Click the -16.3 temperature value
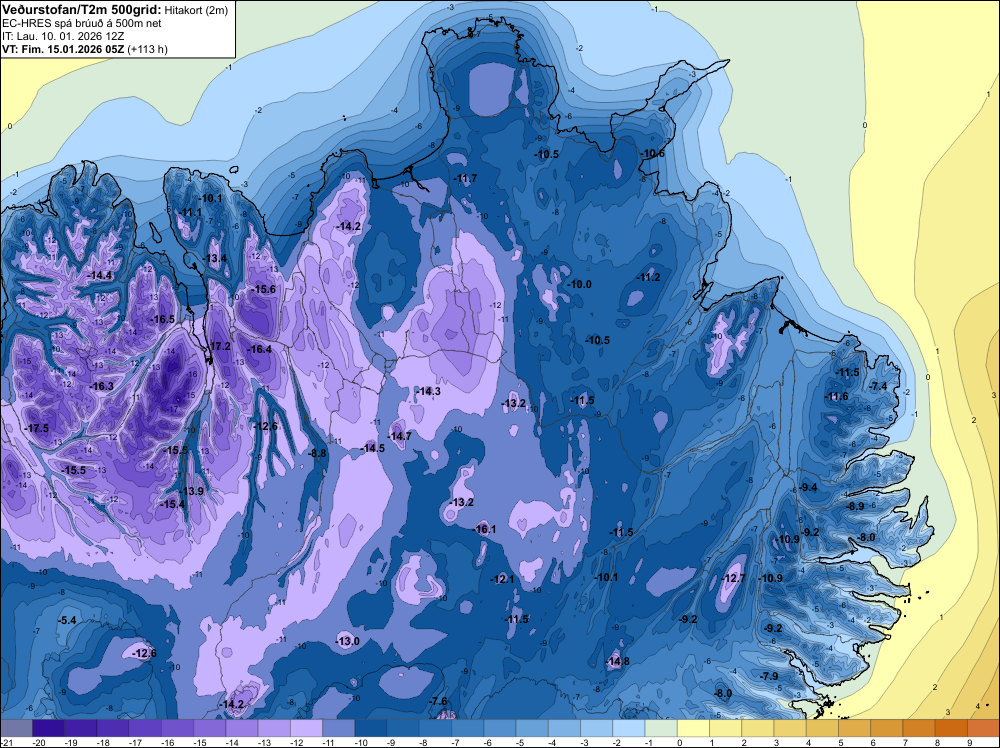1000x748 pixels. [101, 386]
